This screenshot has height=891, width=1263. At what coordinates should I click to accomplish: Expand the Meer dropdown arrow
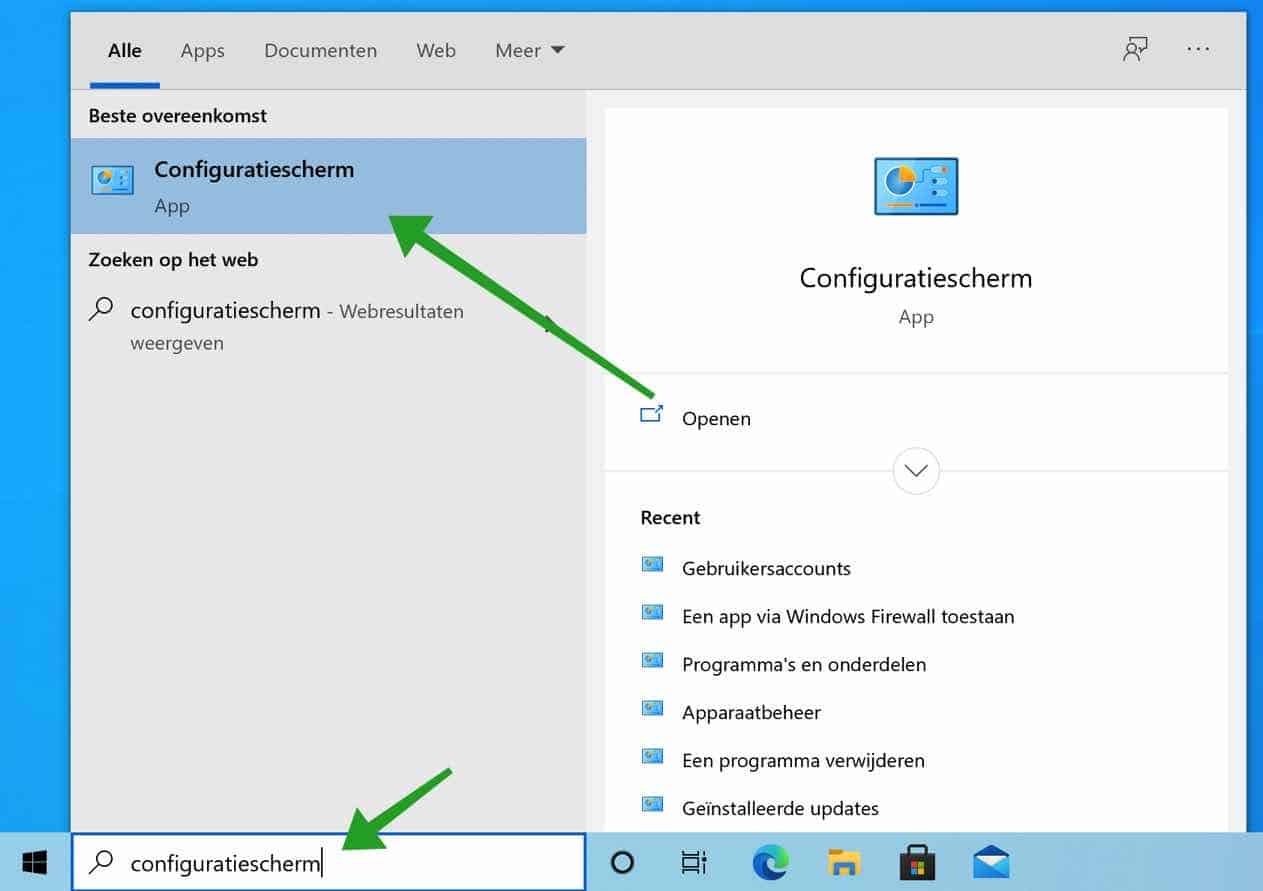tap(557, 50)
